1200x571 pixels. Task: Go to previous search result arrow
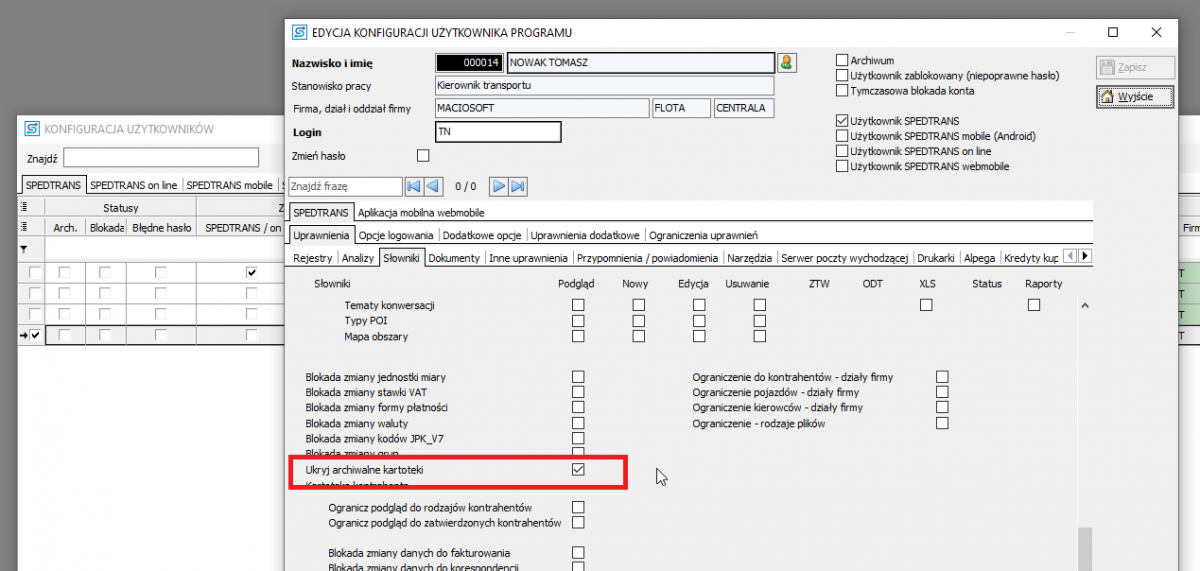[432, 186]
